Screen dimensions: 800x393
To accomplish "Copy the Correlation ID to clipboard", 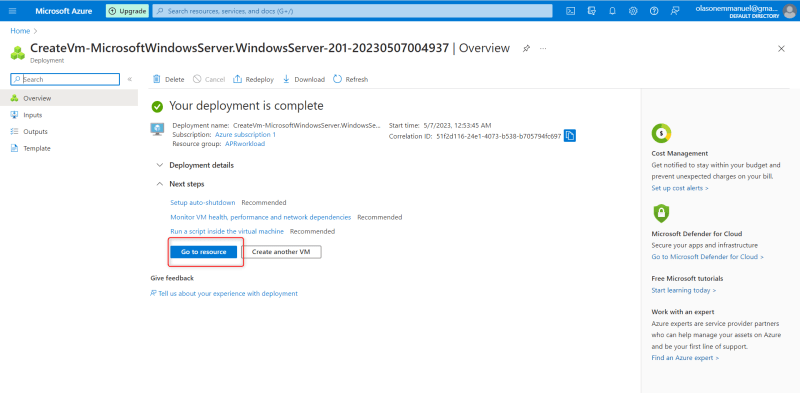I will pos(570,136).
